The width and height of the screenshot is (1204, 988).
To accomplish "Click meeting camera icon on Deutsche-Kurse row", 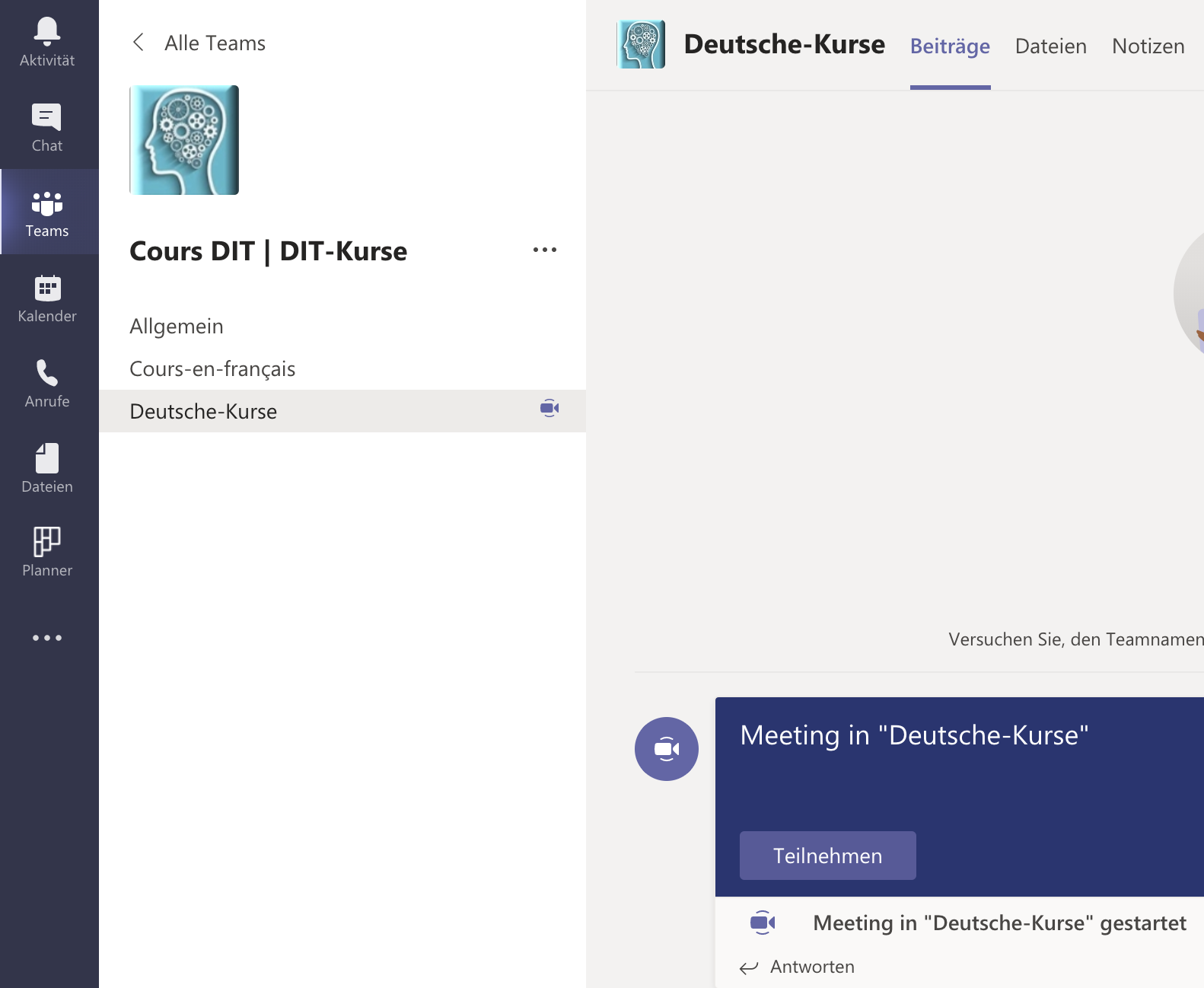I will (x=549, y=409).
